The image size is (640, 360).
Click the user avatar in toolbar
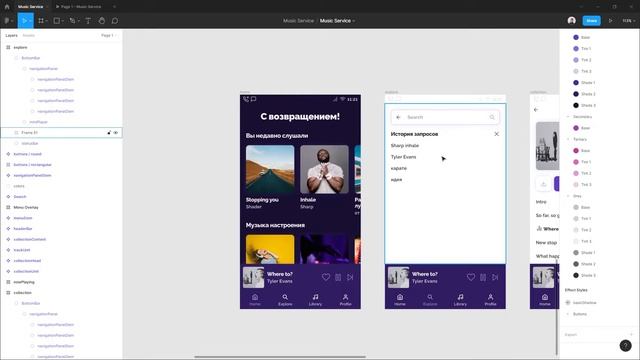(571, 20)
